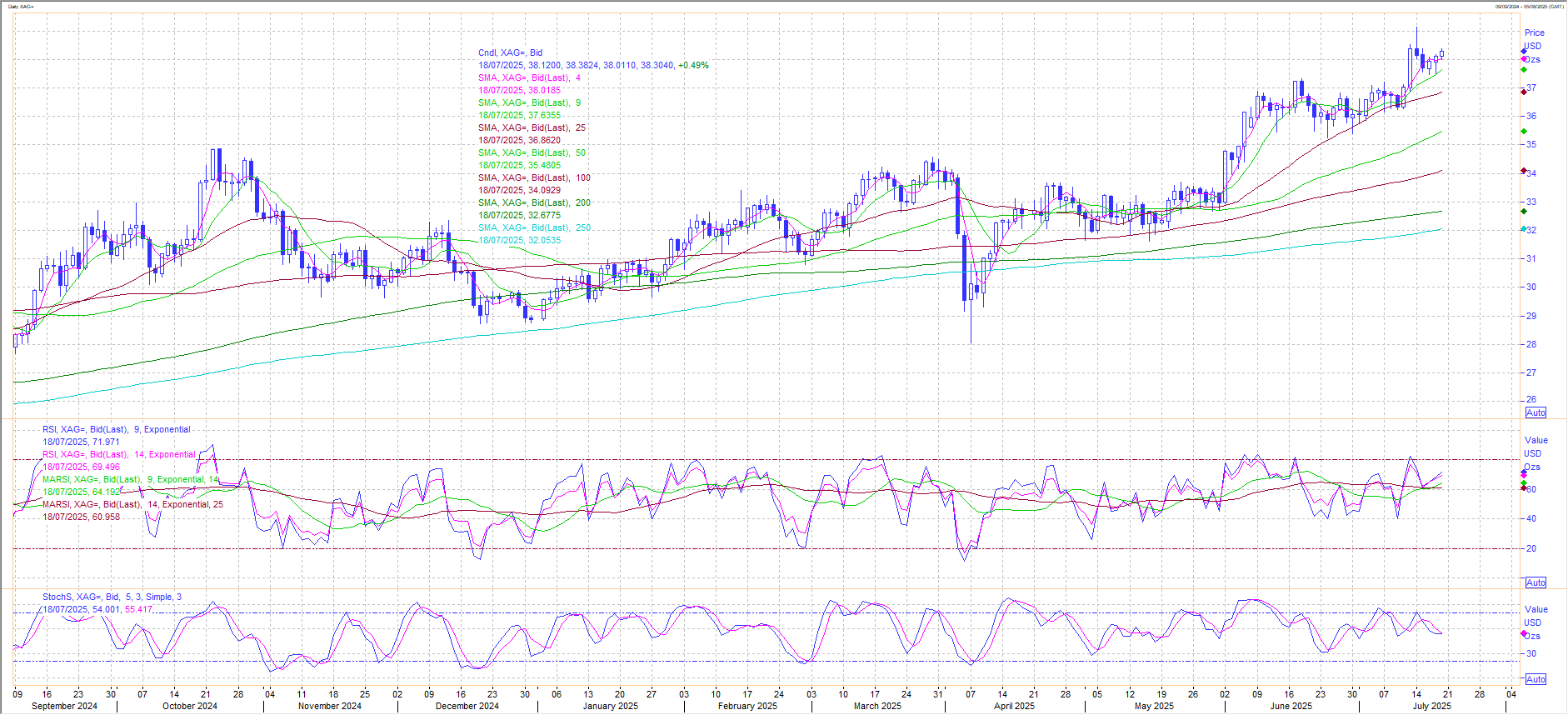Click the 60 level on the RSI axis
Viewport: 1568px width, 715px height.
point(1531,489)
